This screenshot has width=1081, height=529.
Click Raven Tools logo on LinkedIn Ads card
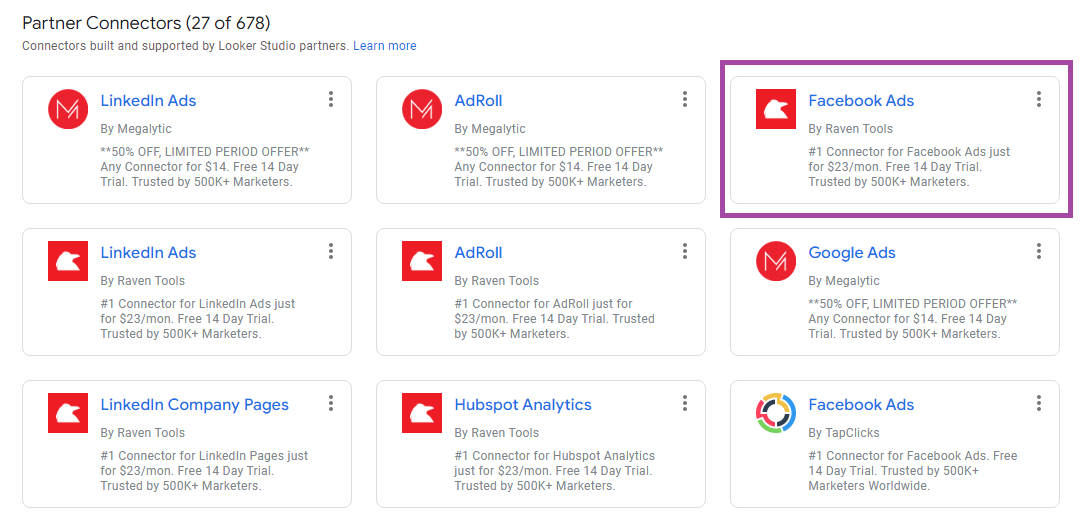point(68,261)
